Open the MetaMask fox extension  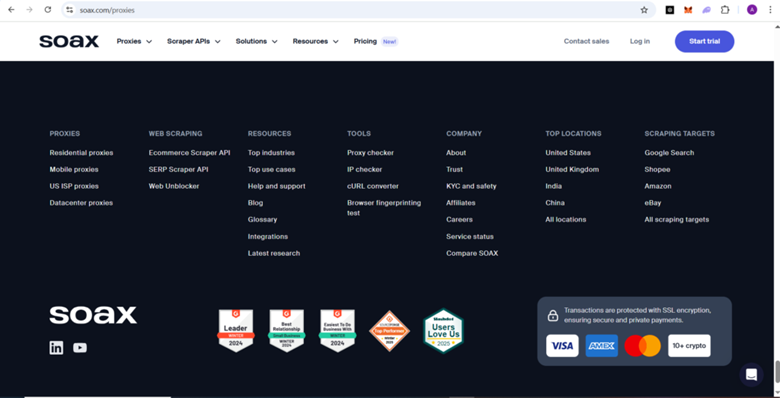688,10
